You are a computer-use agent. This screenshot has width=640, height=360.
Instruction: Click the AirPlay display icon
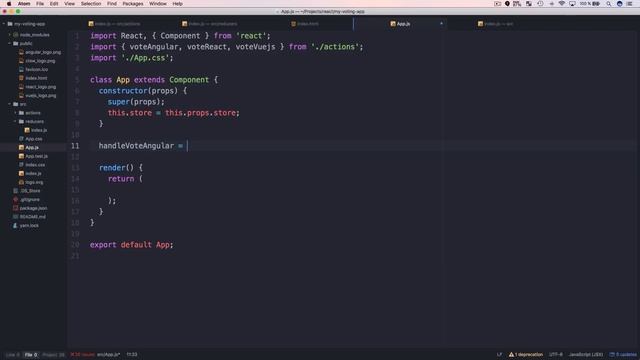pyautogui.click(x=572, y=4)
